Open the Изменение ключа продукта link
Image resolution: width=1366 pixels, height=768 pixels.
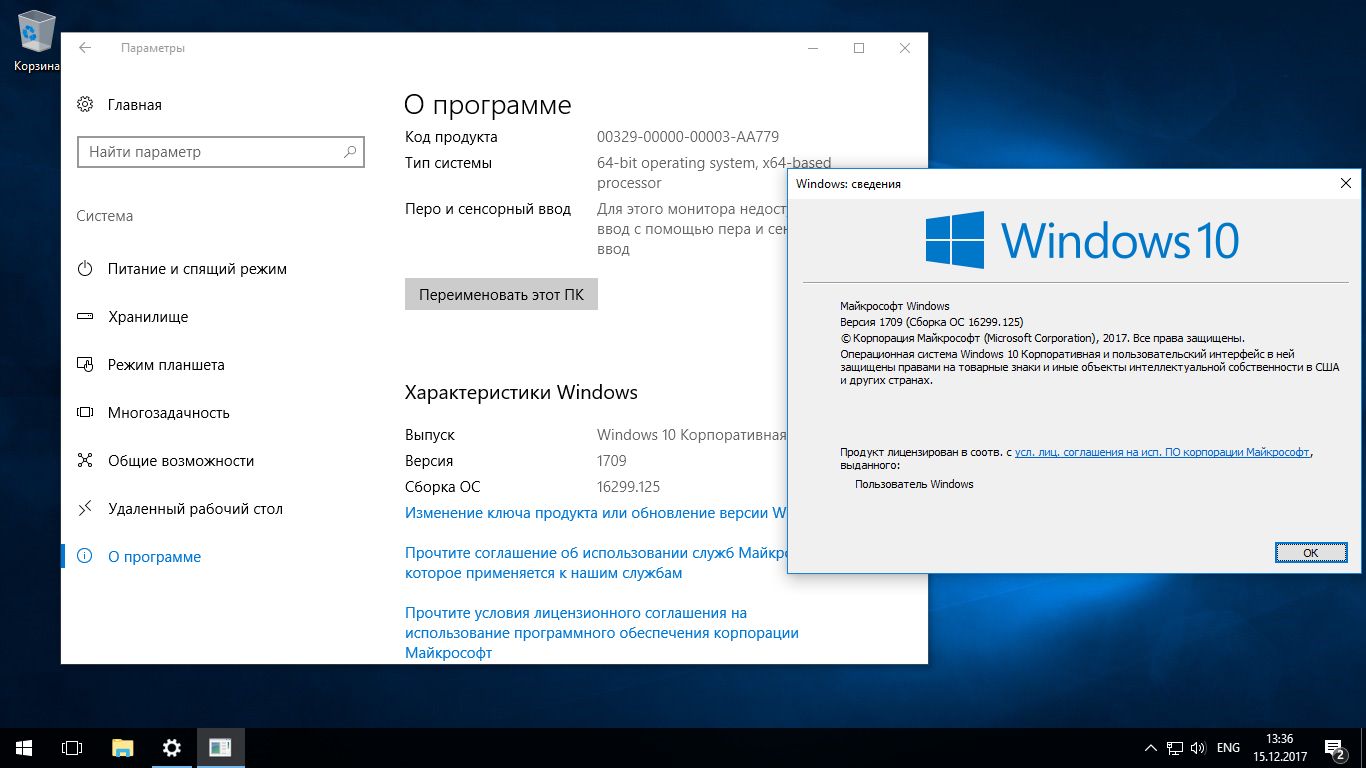[x=596, y=513]
